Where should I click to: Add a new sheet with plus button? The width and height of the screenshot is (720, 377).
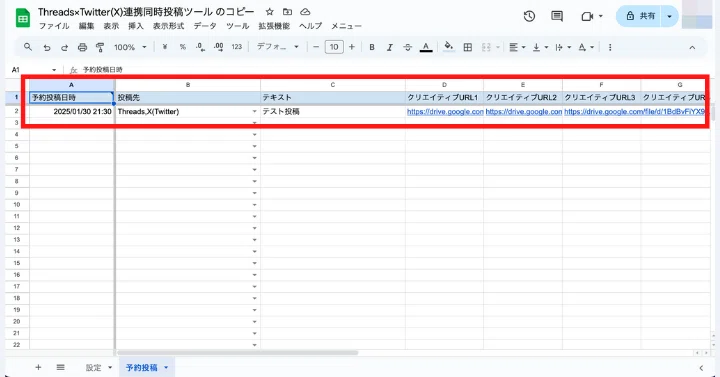(x=38, y=367)
